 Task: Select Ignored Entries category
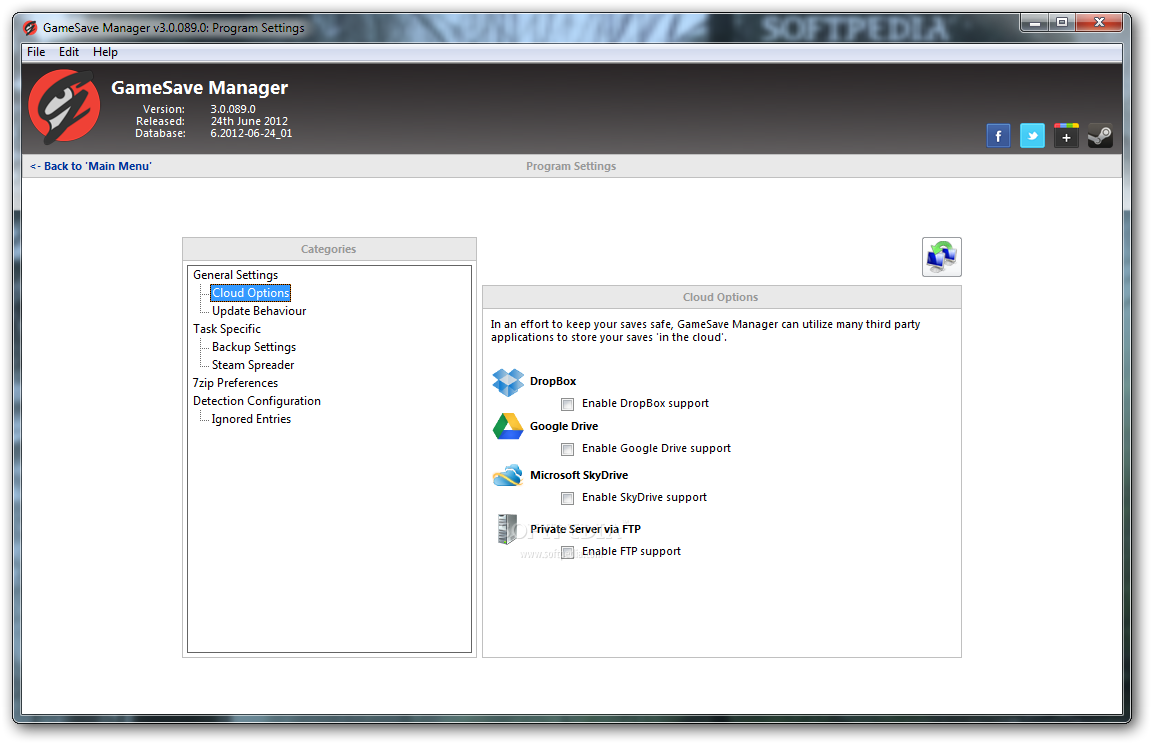click(251, 419)
